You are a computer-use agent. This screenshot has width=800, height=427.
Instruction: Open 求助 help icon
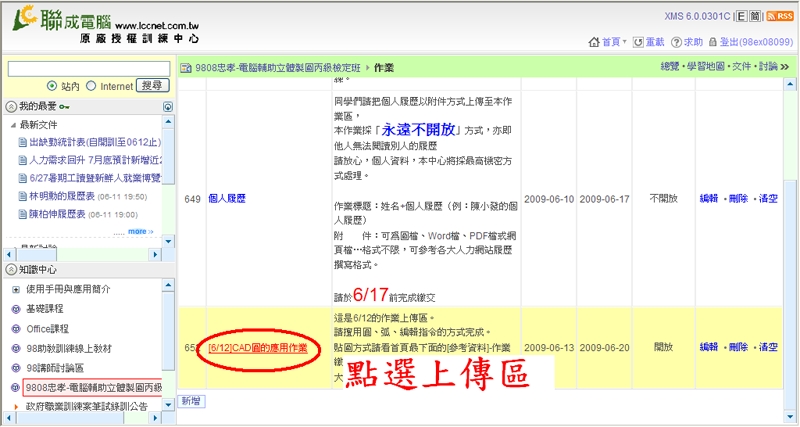[x=675, y=42]
